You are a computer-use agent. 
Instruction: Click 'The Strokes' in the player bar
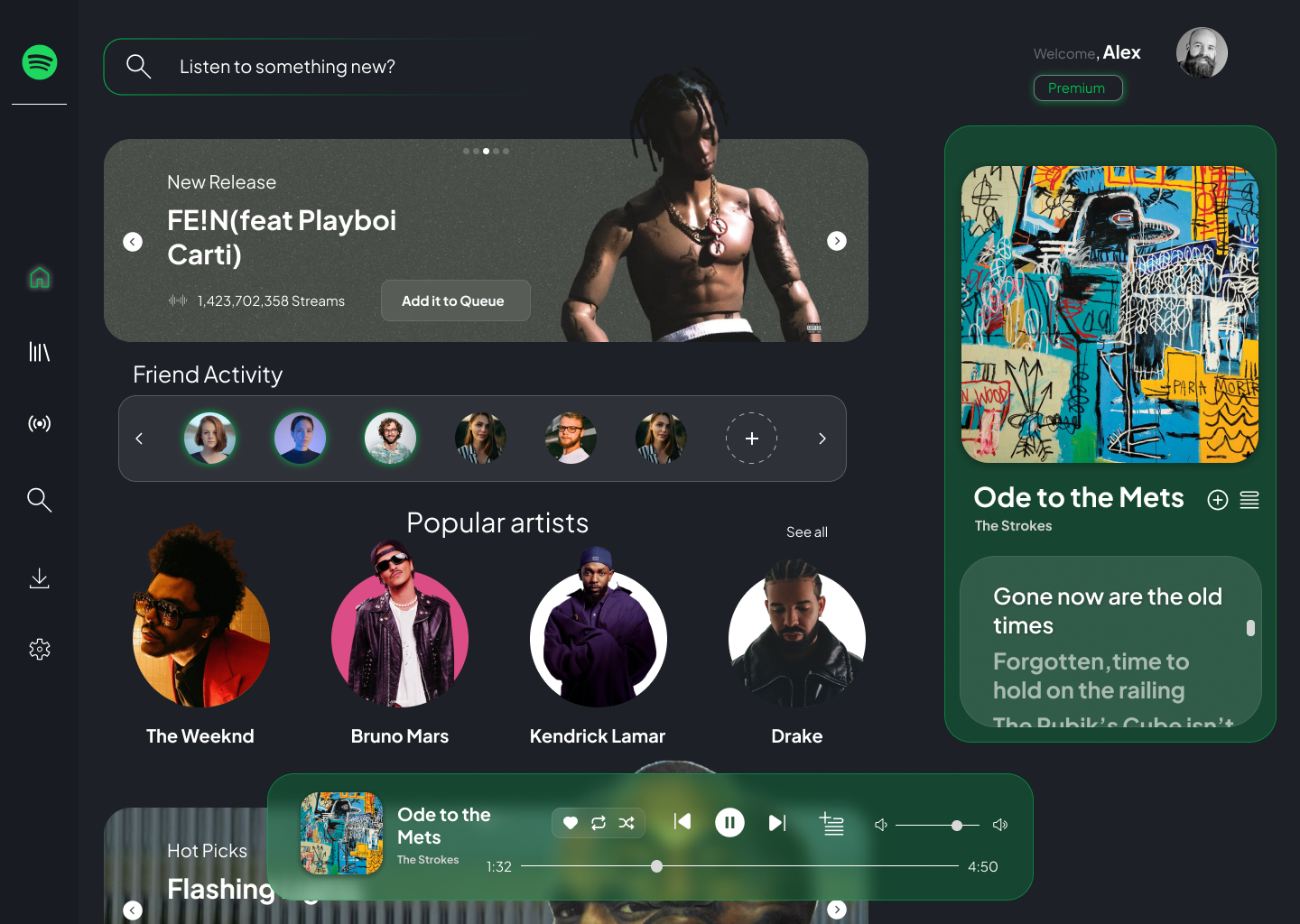[428, 860]
